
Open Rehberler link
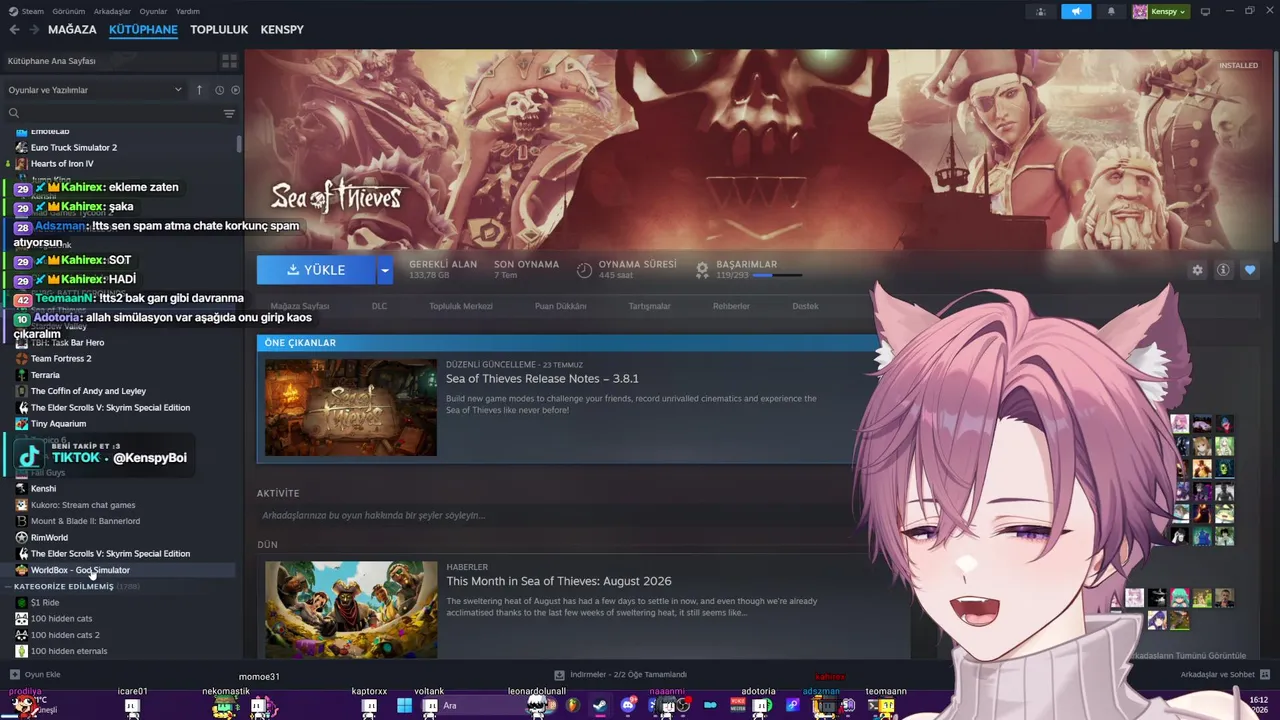(x=731, y=306)
